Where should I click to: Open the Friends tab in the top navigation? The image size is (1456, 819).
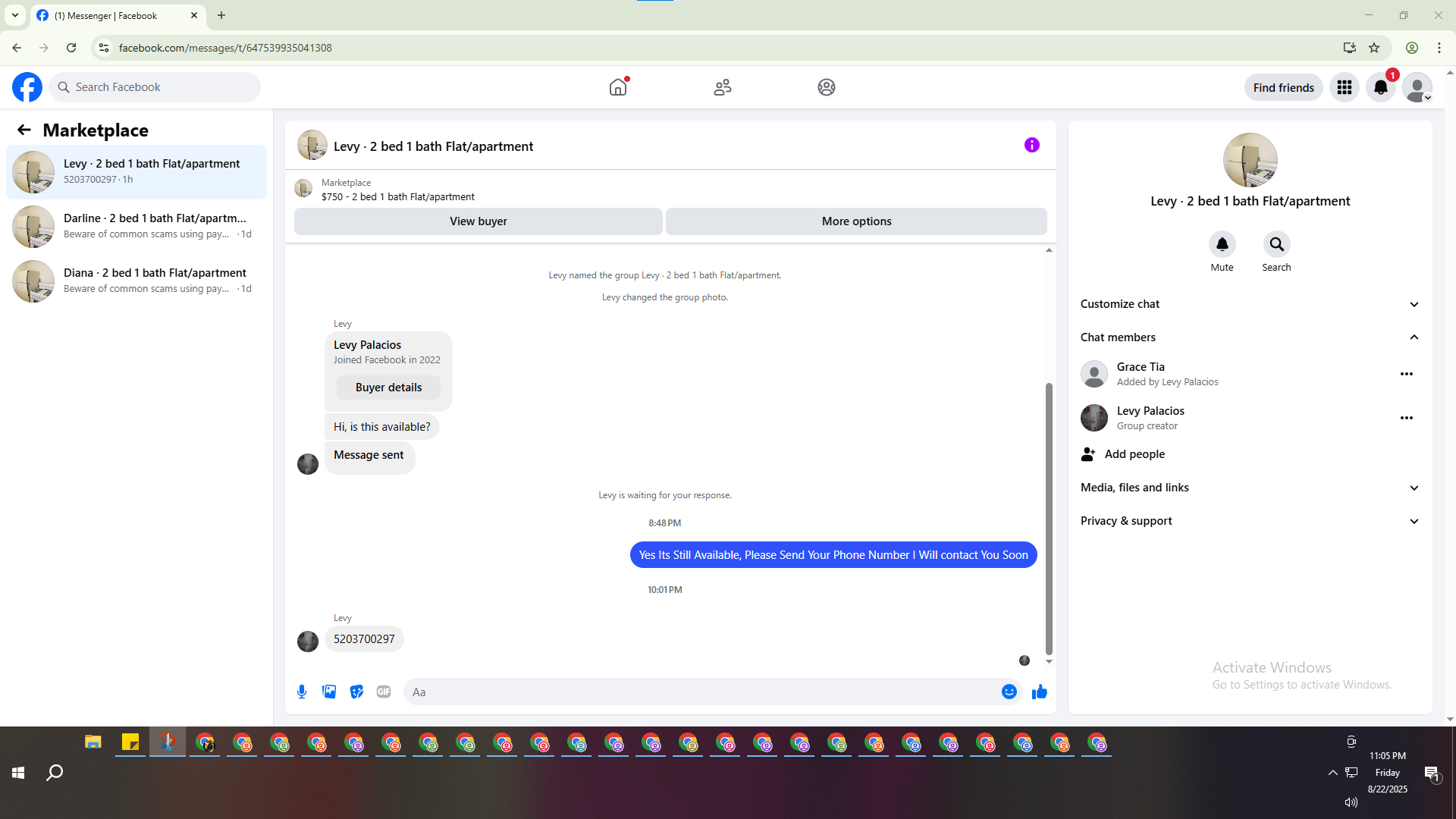pyautogui.click(x=723, y=87)
